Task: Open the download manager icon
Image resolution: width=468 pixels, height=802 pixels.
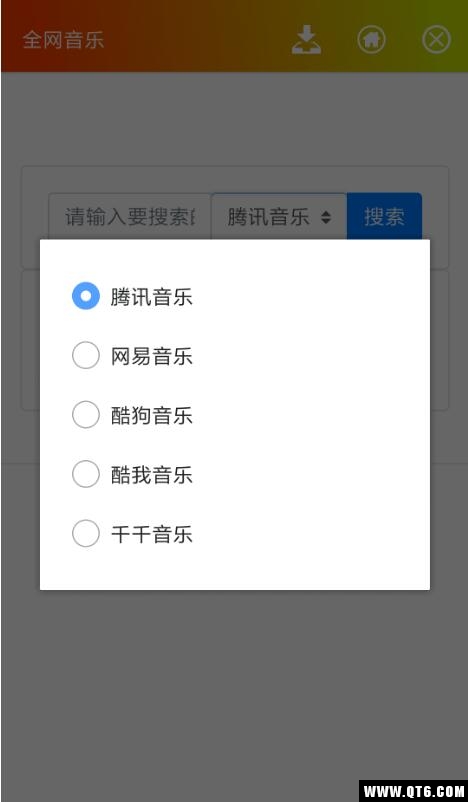Action: click(306, 40)
